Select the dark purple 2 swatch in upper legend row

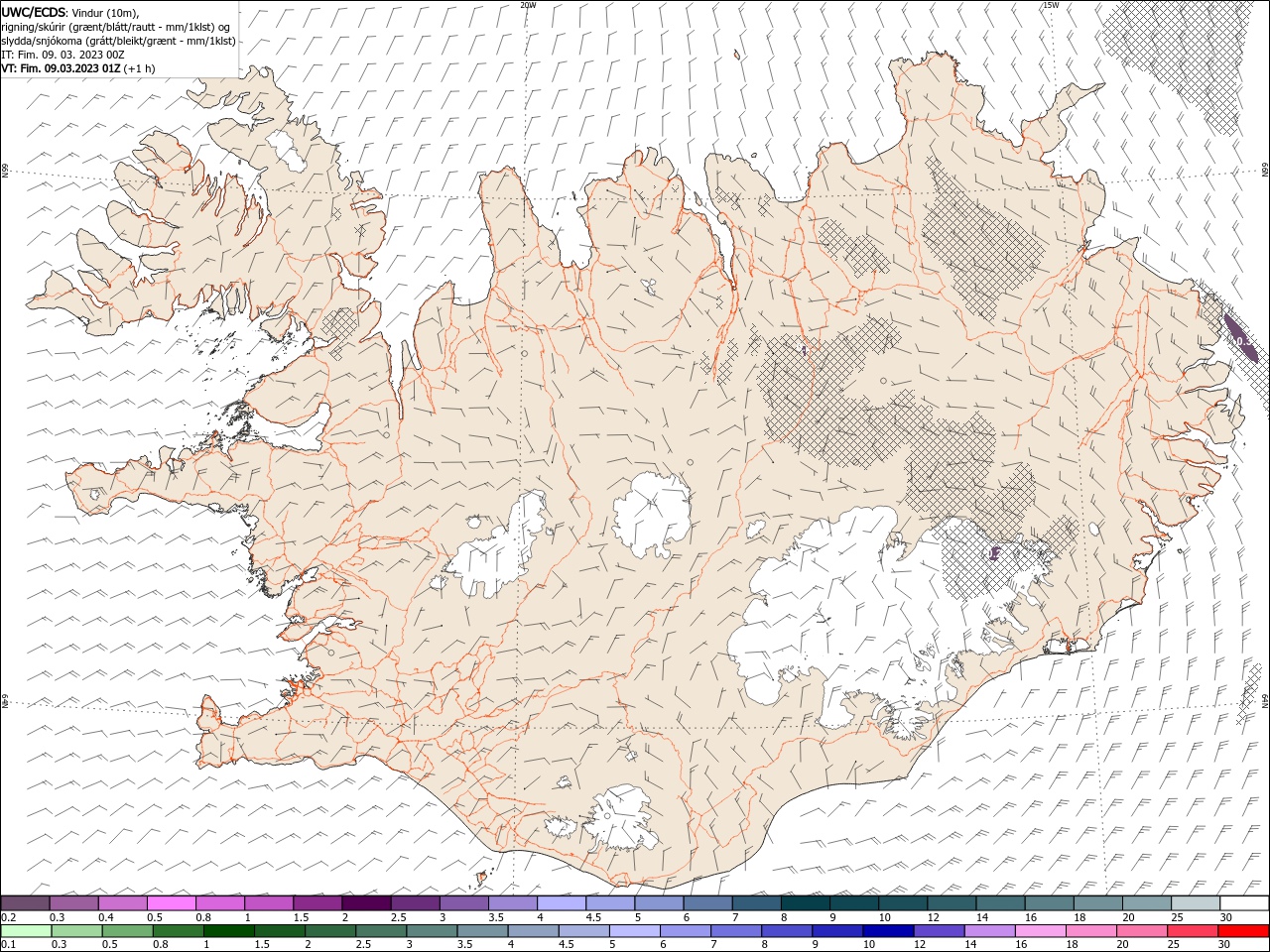pyautogui.click(x=366, y=903)
